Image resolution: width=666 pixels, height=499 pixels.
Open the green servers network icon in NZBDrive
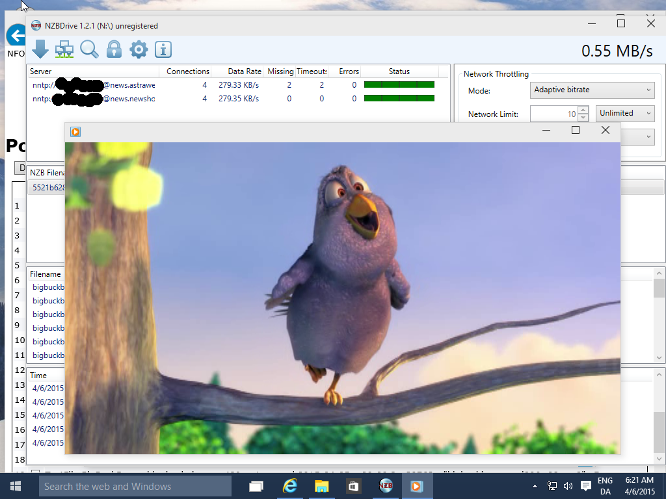tap(64, 50)
